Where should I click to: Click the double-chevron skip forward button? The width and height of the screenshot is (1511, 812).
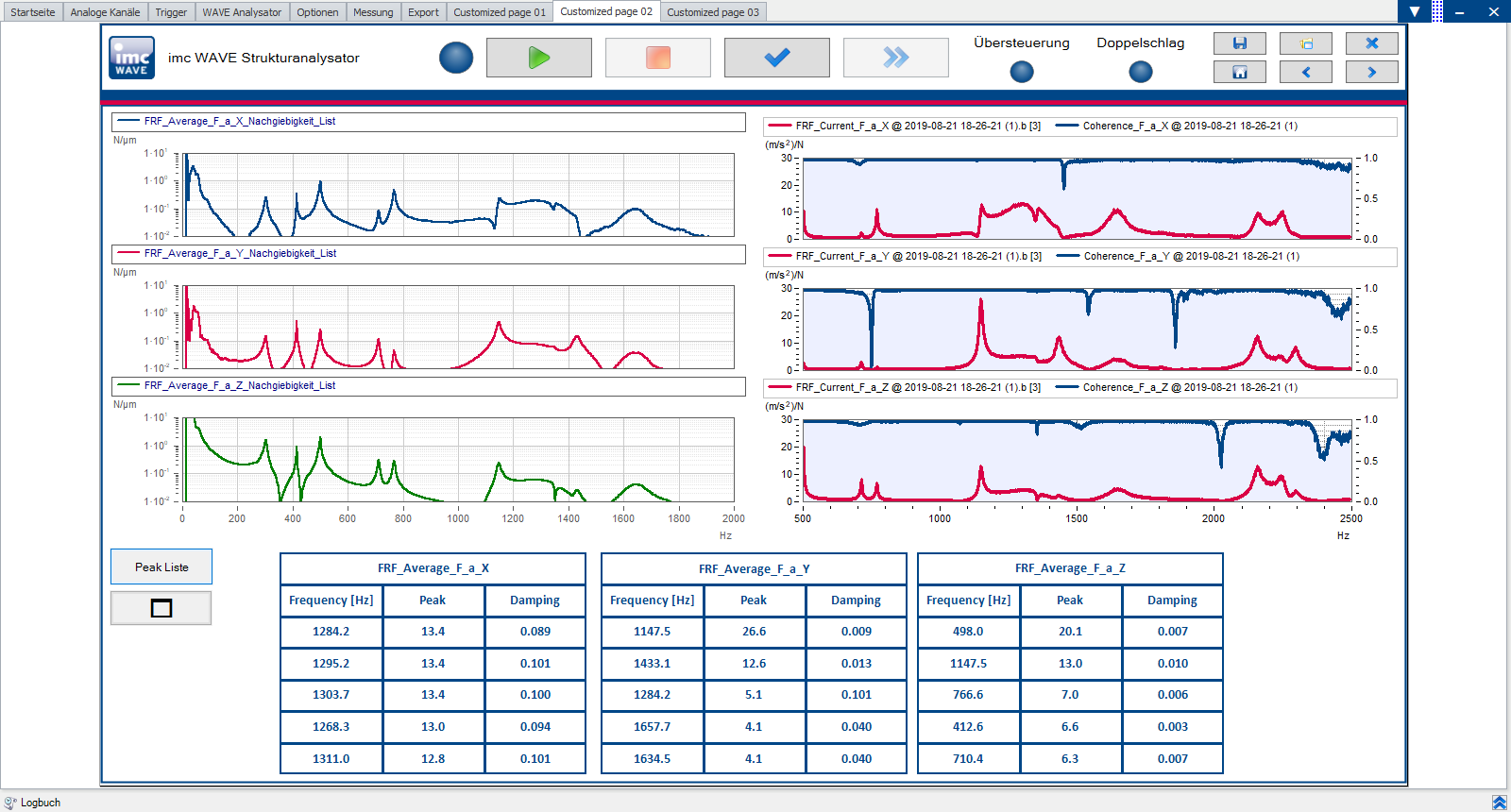895,58
